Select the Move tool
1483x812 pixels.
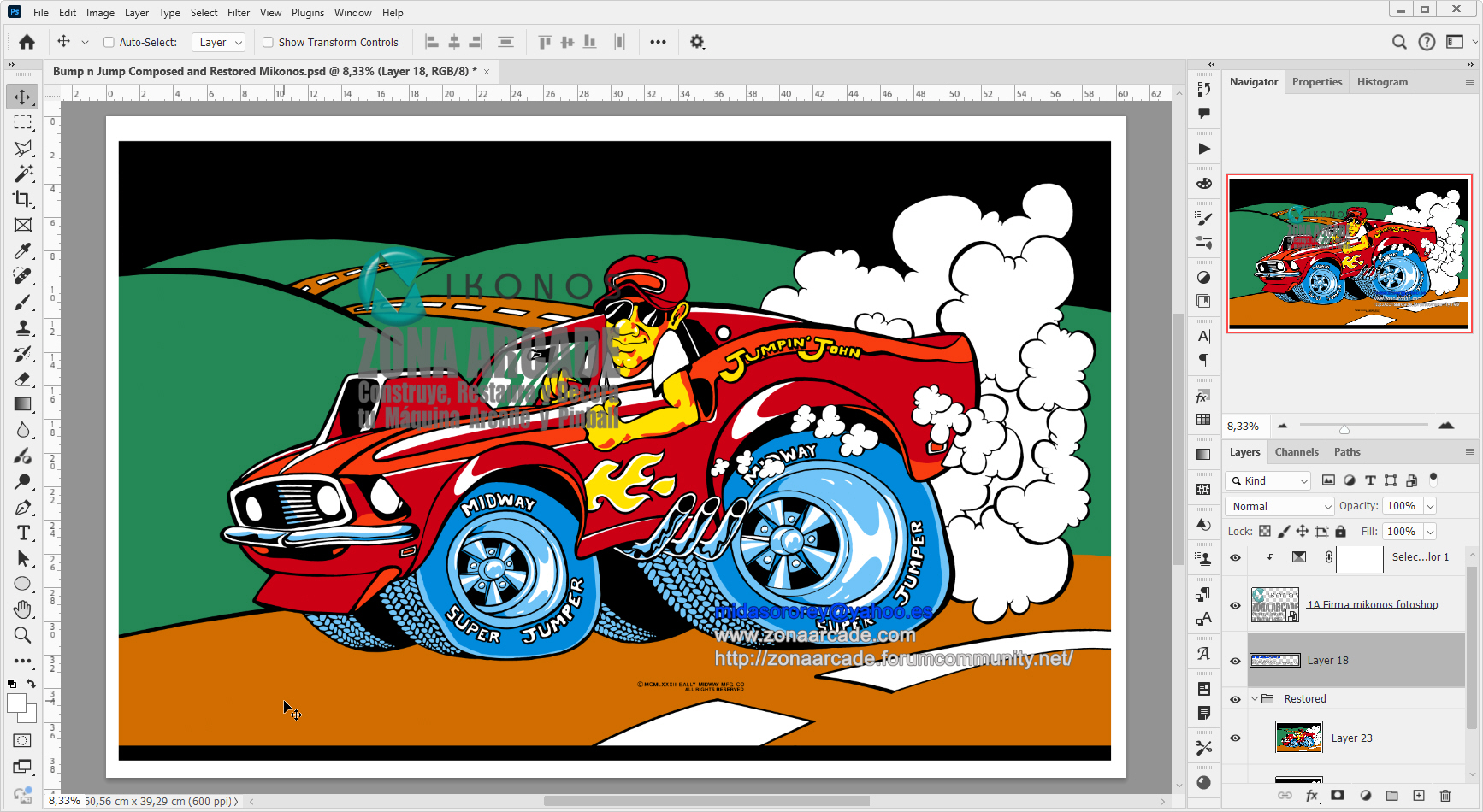tap(23, 97)
